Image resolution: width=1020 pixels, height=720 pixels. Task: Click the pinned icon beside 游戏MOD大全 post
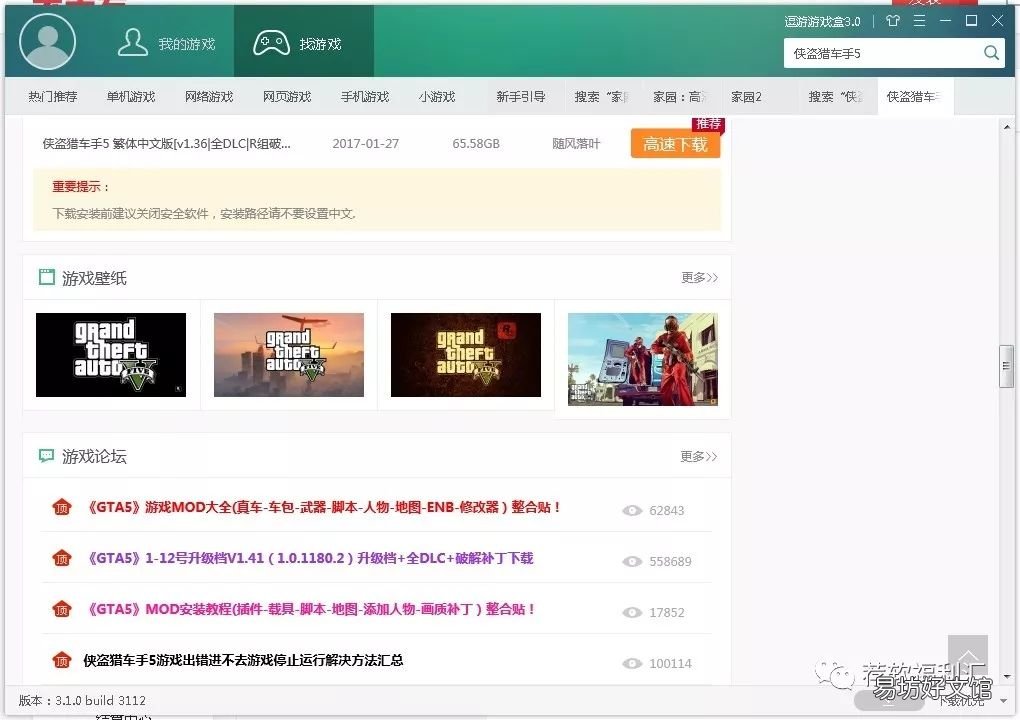click(x=62, y=507)
